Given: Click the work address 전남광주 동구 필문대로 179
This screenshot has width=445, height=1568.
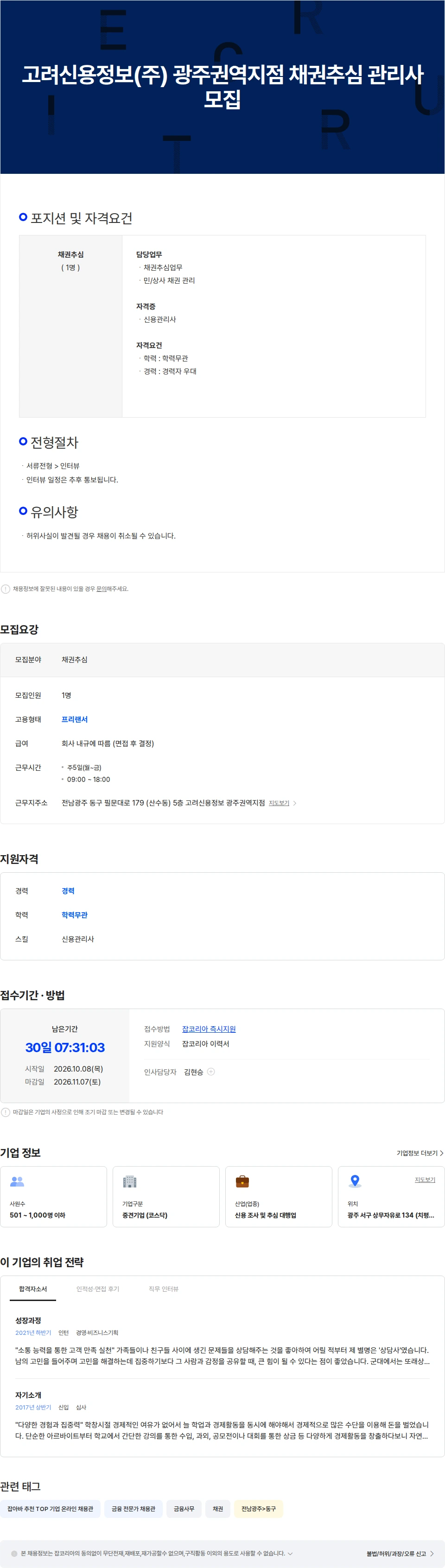Looking at the screenshot, I should click(x=163, y=803).
